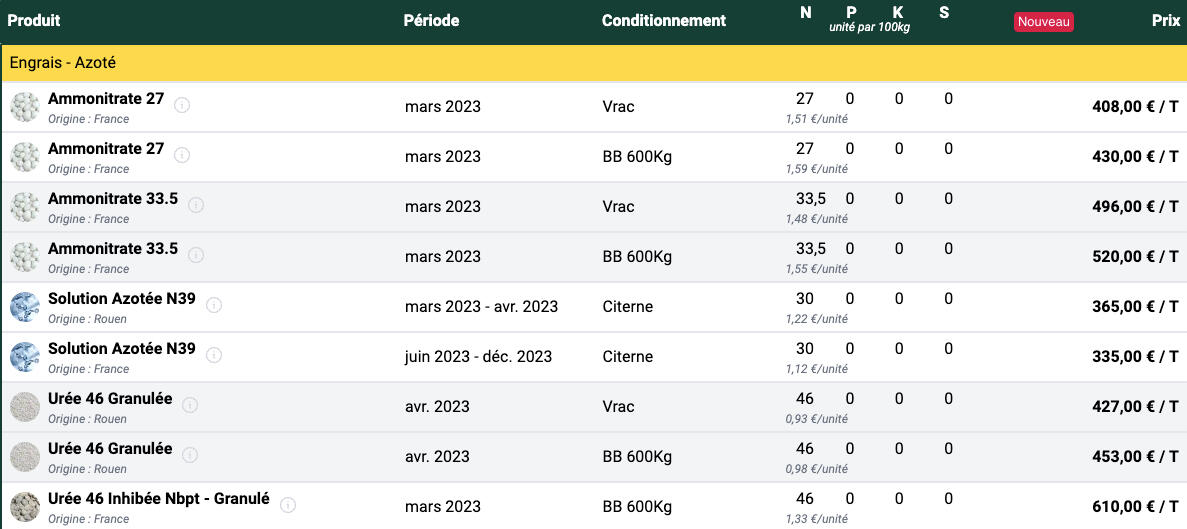1187x529 pixels.
Task: Sort by the Période column header
Action: [x=431, y=20]
